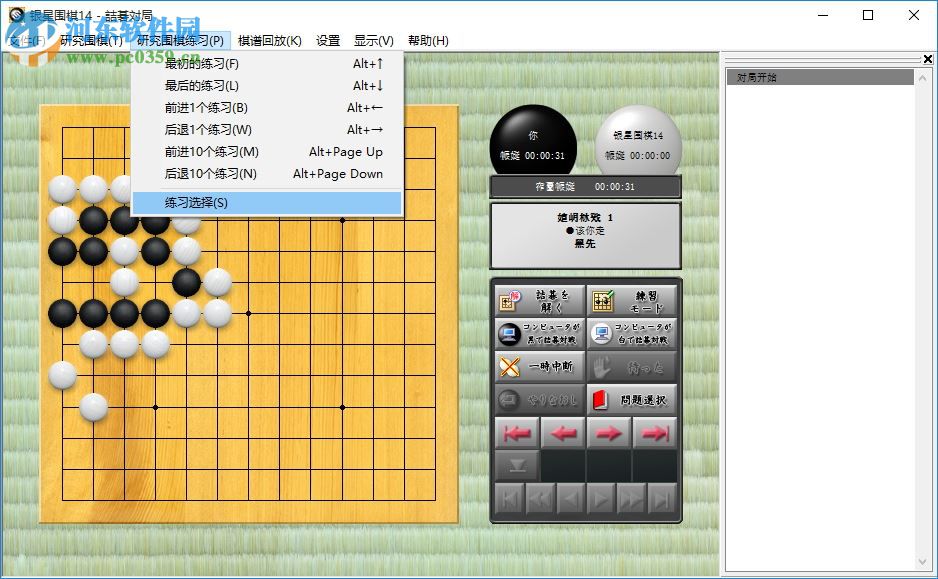Viewport: 938px width, 579px height.
Task: Click the red back arrow
Action: click(x=562, y=432)
